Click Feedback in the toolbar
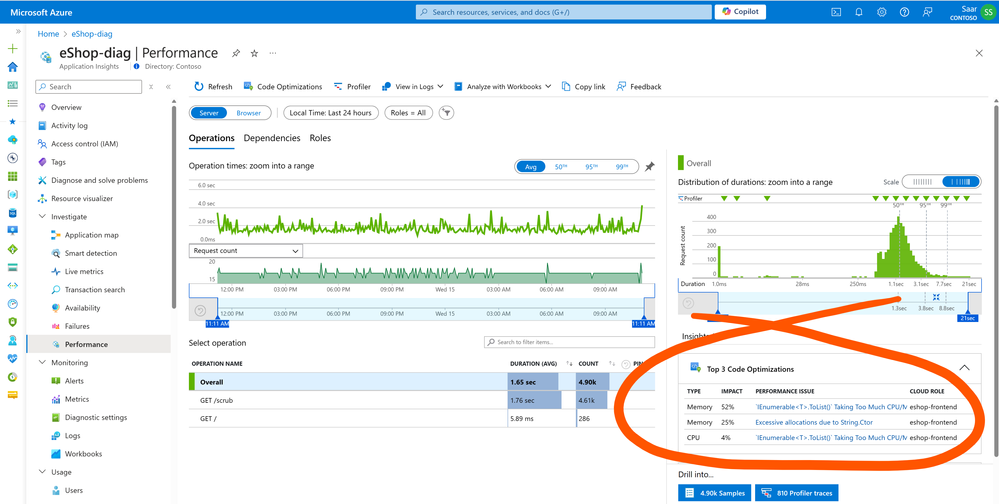This screenshot has width=999, height=504. [639, 87]
